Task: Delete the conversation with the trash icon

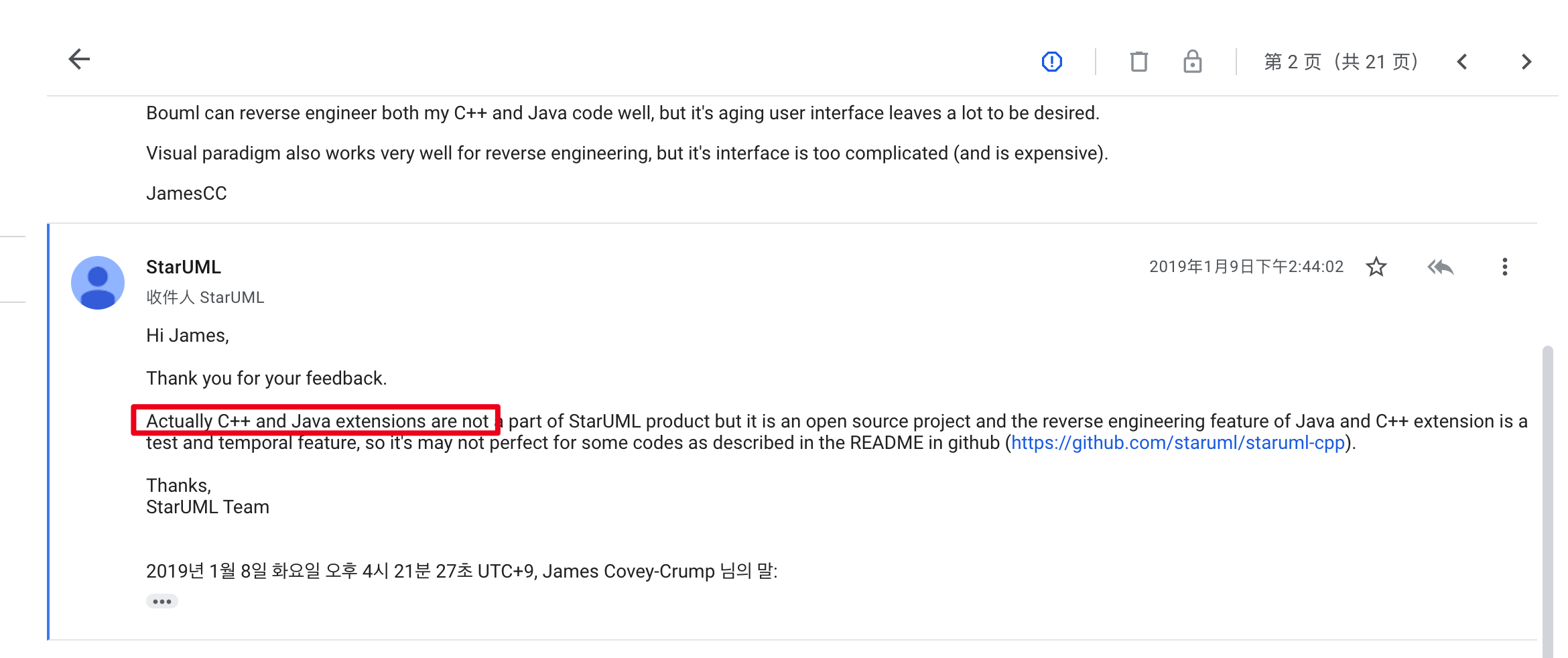Action: [x=1138, y=62]
